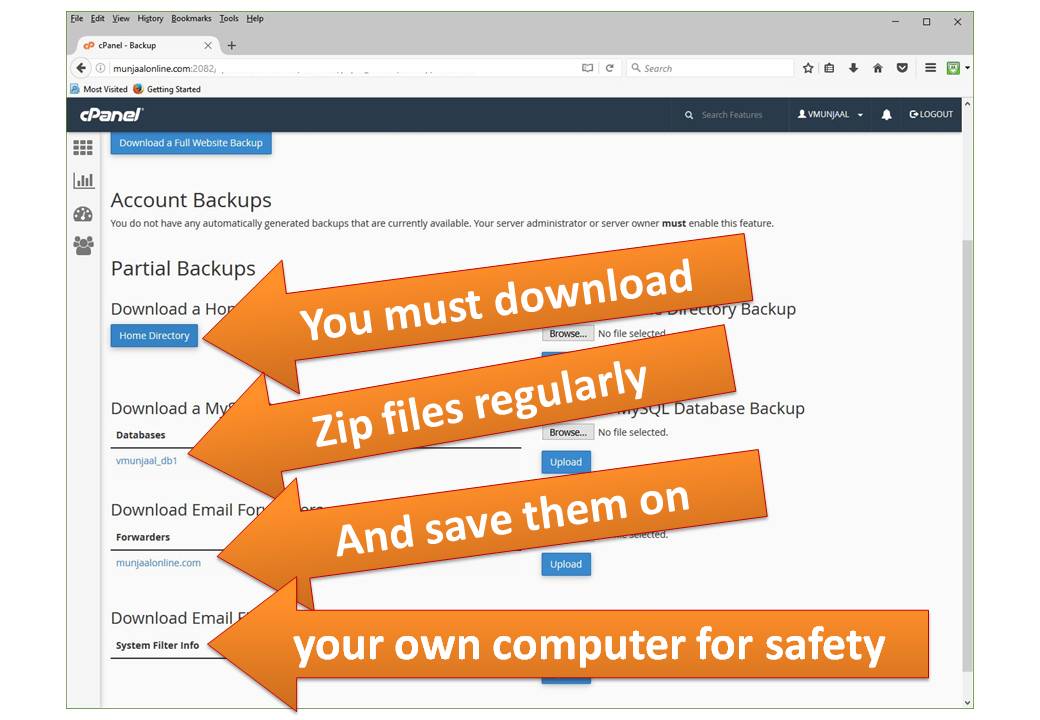Click Upload under MySQL Database Backup

click(x=566, y=462)
